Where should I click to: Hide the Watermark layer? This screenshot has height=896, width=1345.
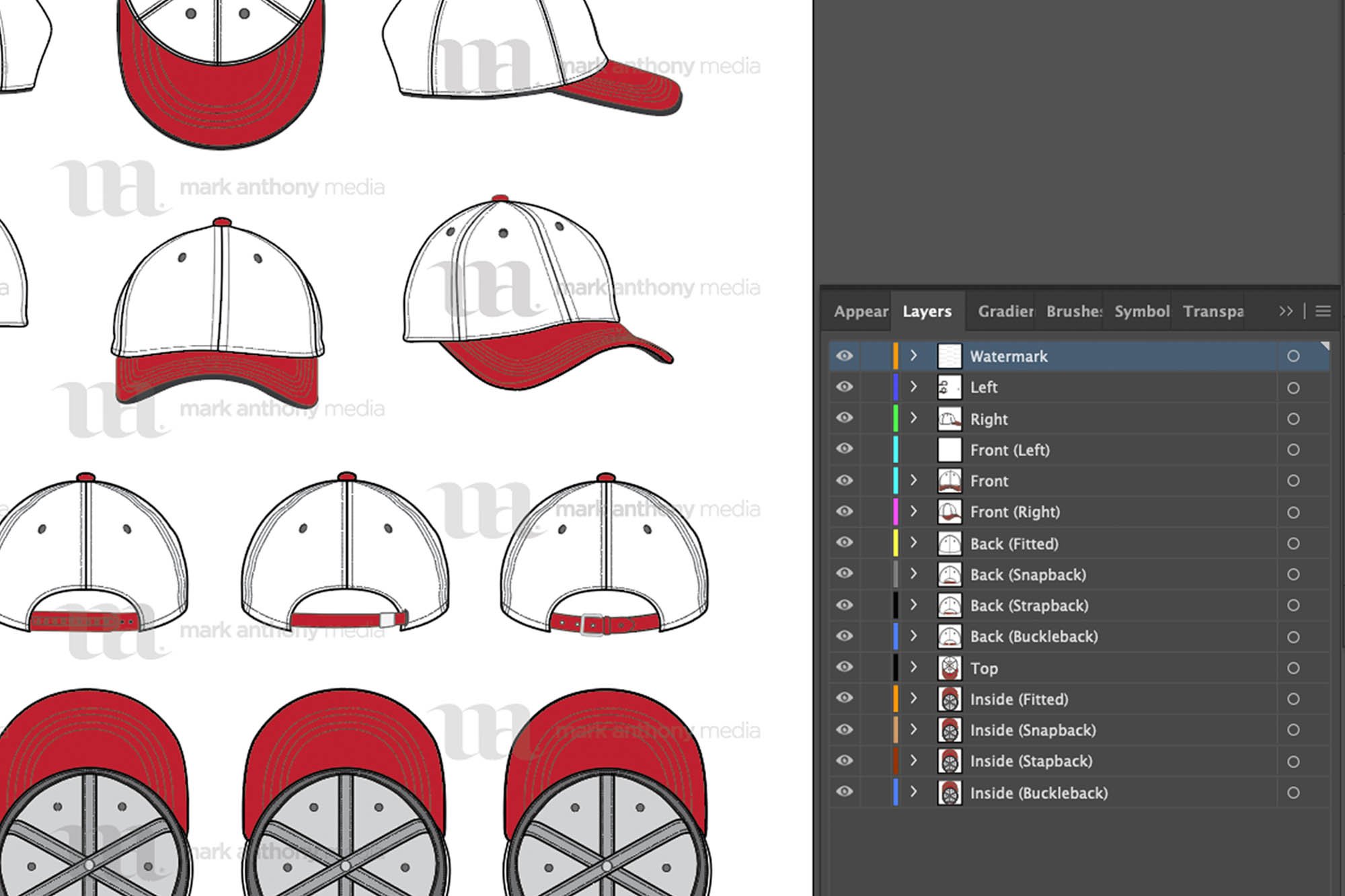[844, 356]
